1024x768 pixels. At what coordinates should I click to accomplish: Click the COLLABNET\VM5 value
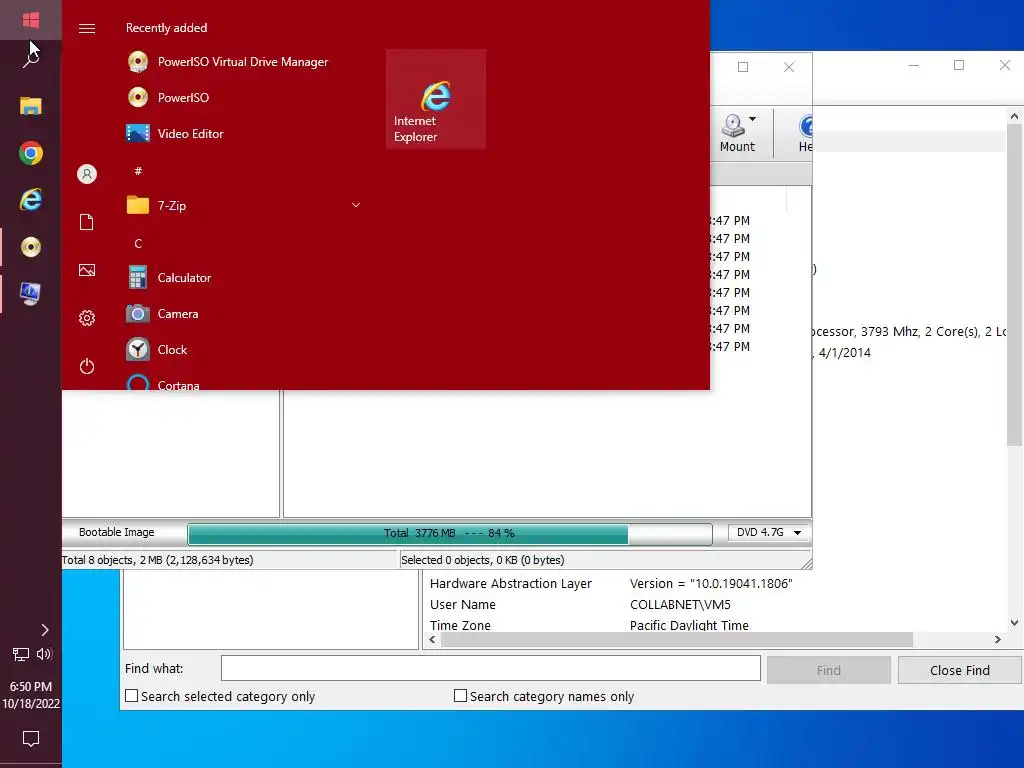tap(680, 605)
